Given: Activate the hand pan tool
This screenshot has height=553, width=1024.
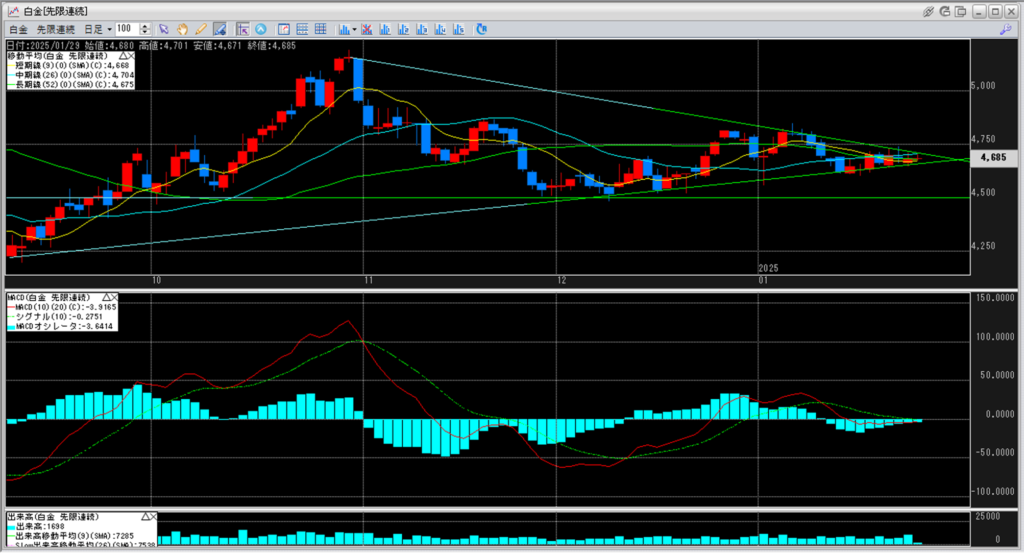Looking at the screenshot, I should (183, 30).
